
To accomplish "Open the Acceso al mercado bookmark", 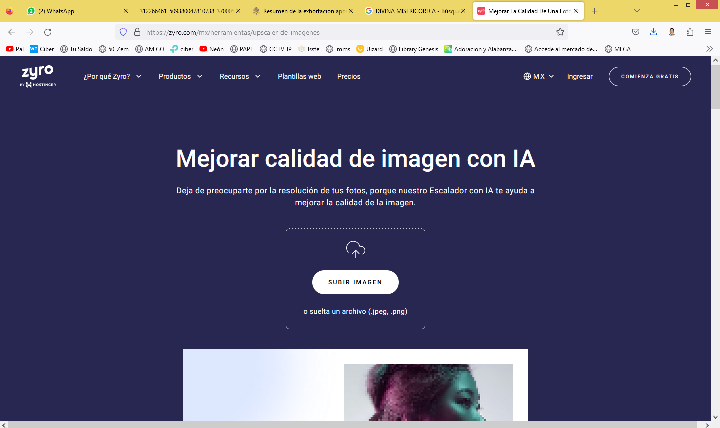I will point(561,49).
